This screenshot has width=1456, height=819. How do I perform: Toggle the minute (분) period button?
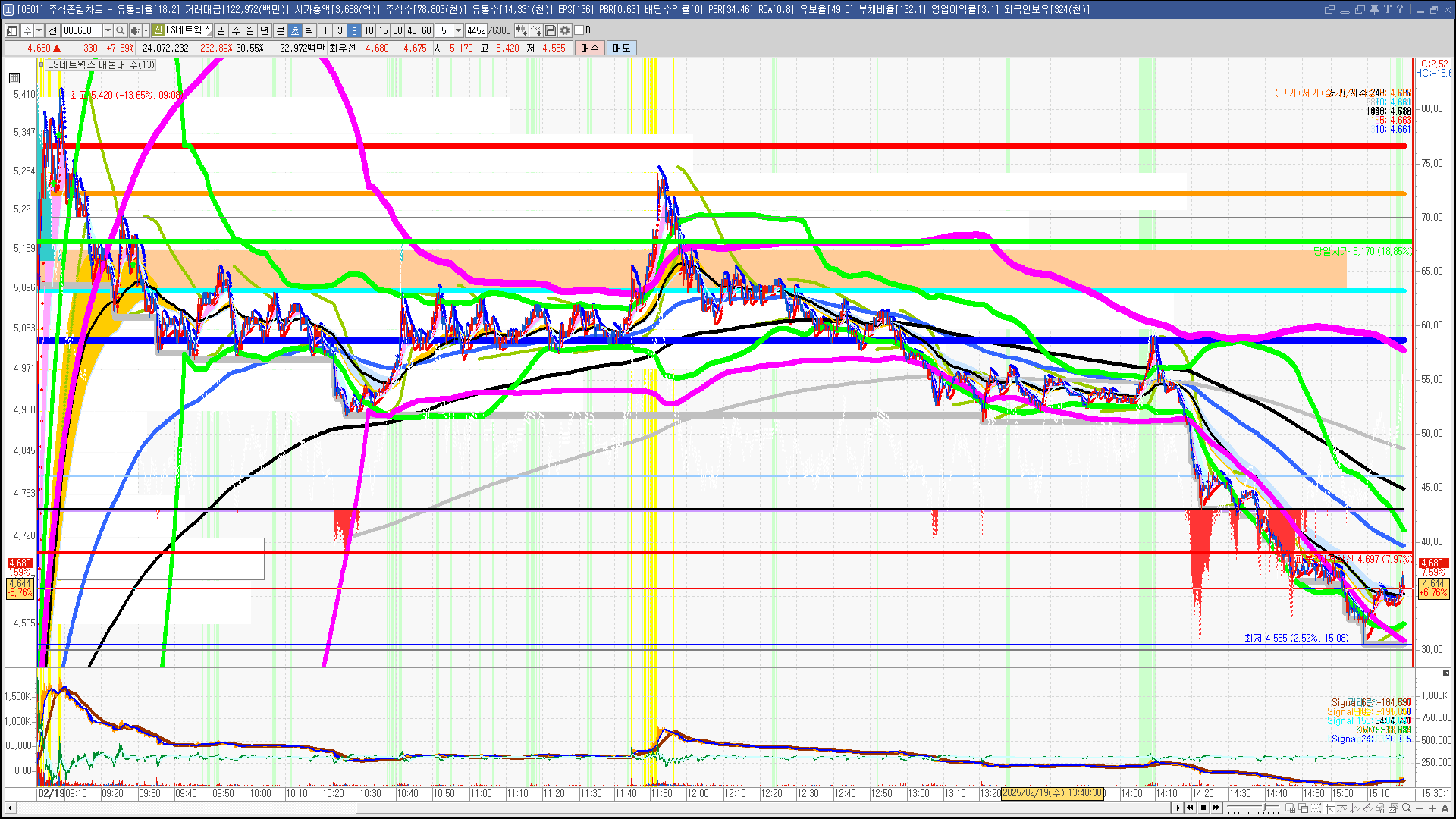pyautogui.click(x=280, y=30)
